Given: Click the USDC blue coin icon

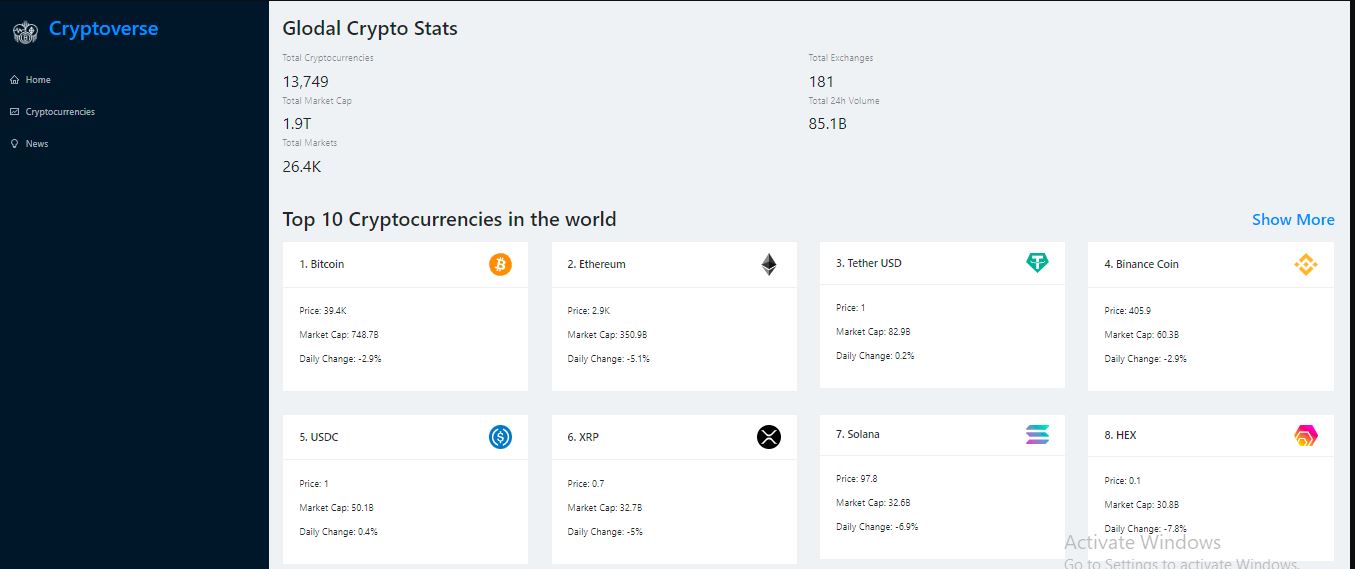Looking at the screenshot, I should pos(500,437).
